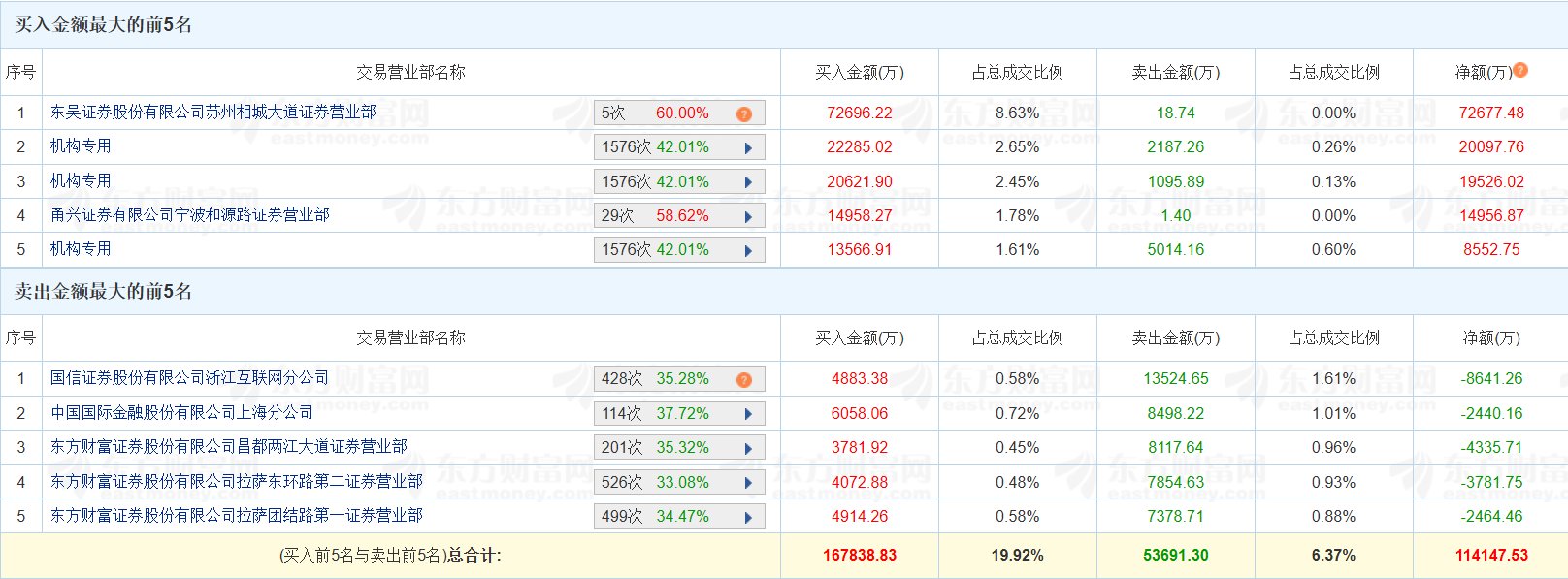Expand arrow for 拉萨团结路第一 499次 stats

click(x=748, y=517)
